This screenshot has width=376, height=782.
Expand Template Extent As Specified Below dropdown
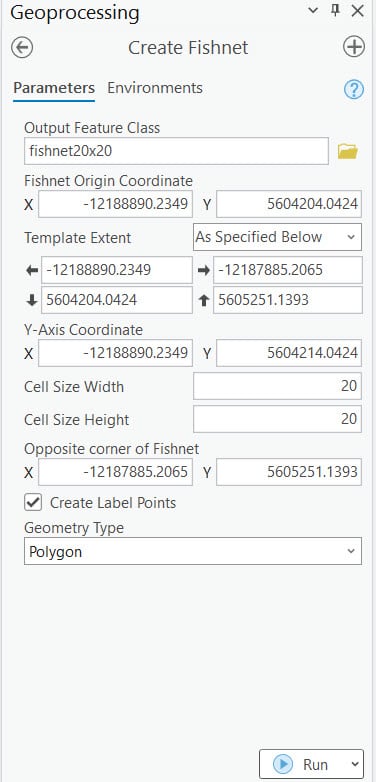(277, 237)
